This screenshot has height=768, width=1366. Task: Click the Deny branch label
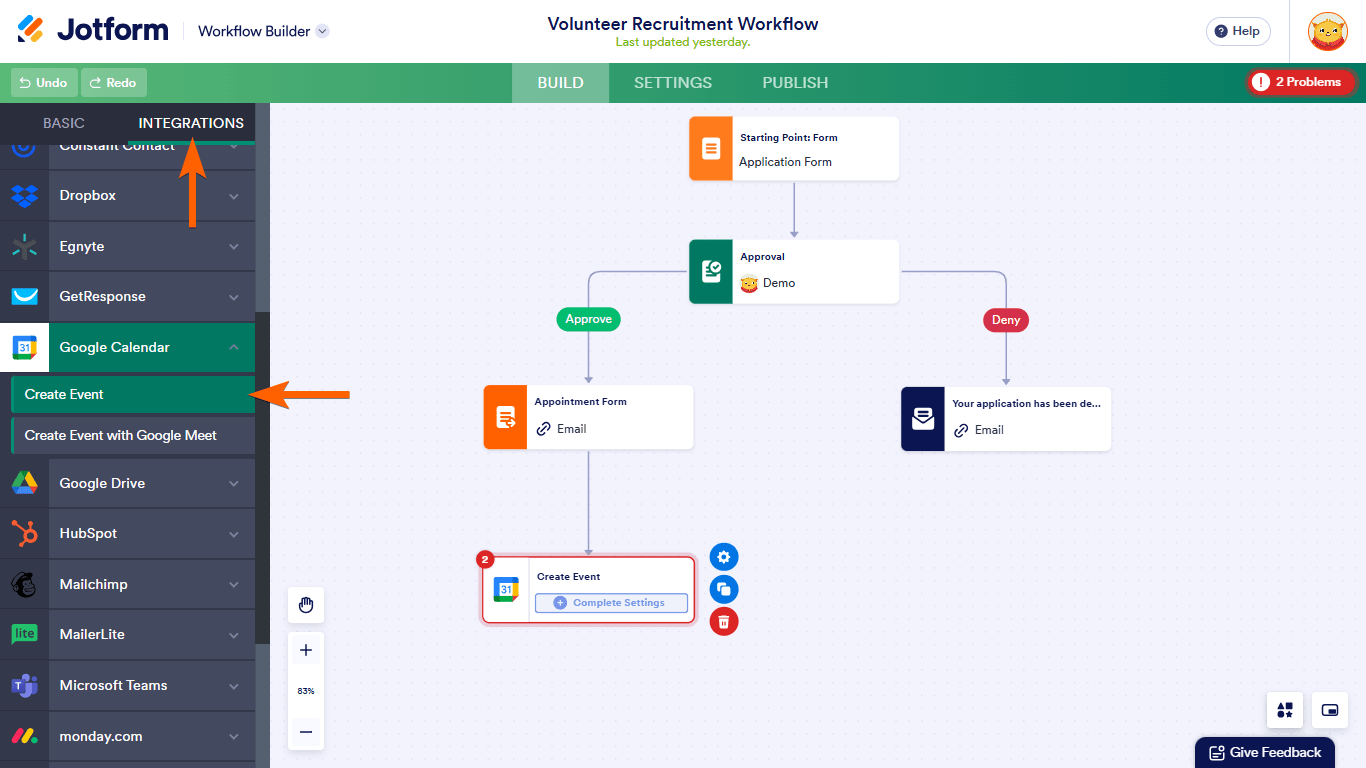1006,320
